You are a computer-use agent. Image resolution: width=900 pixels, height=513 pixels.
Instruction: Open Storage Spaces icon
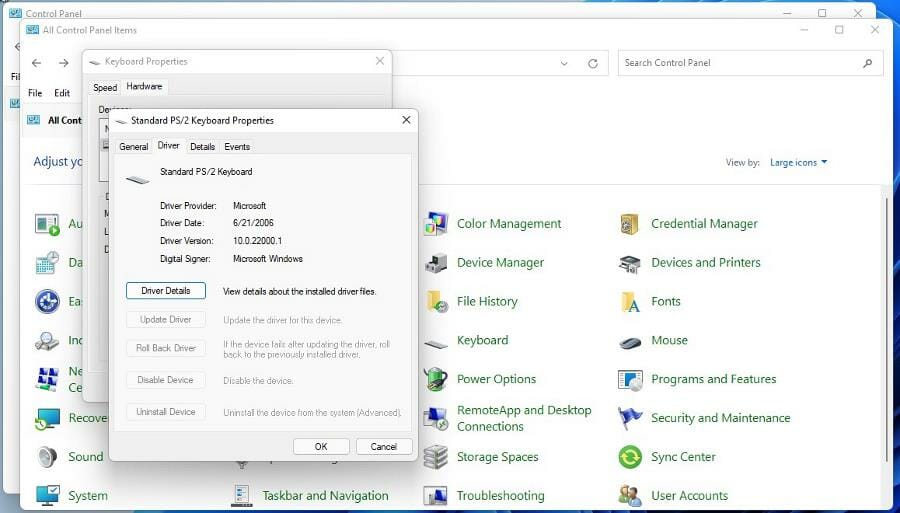click(x=436, y=457)
